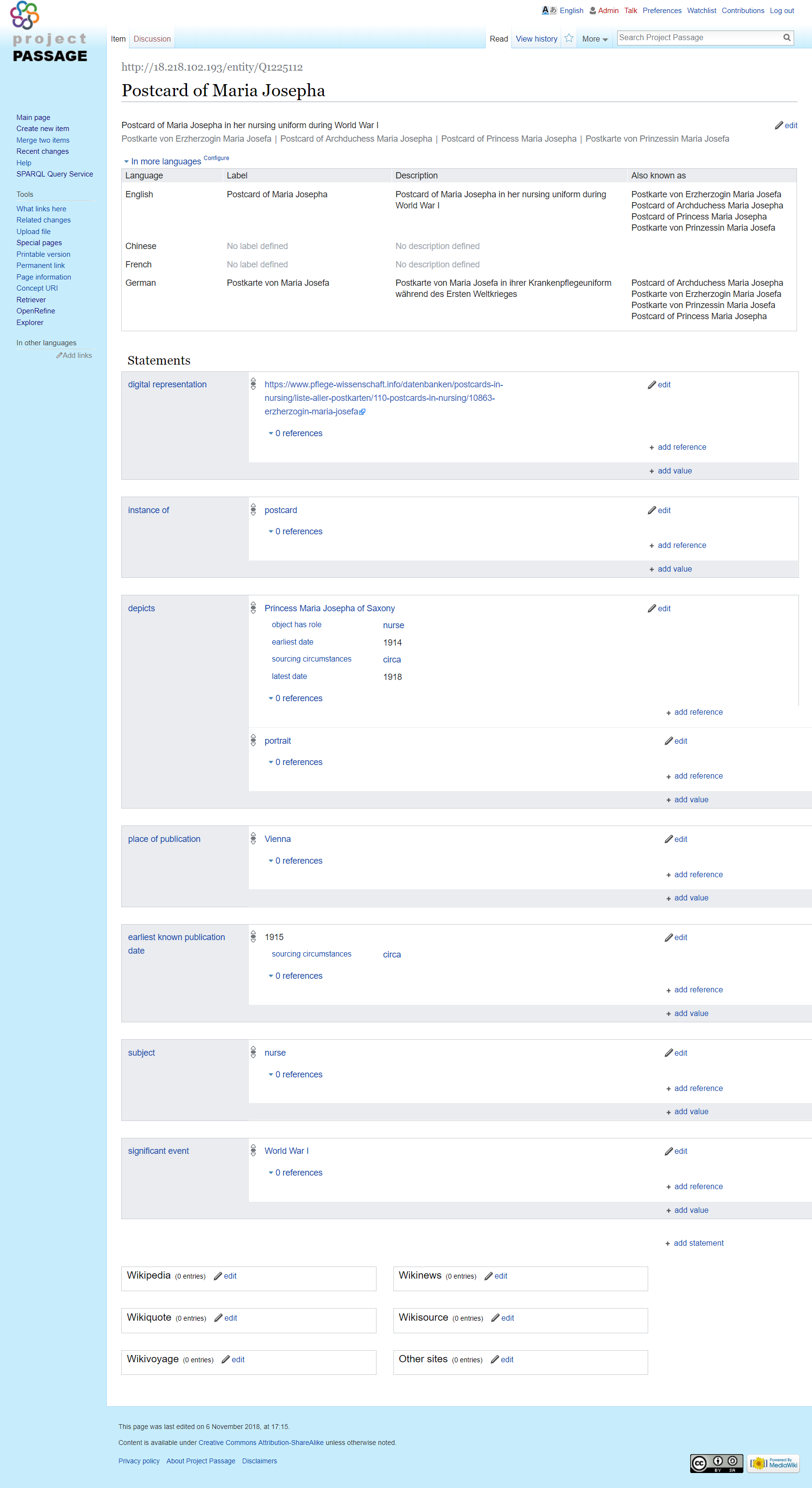Image resolution: width=812 pixels, height=1488 pixels.
Task: Click the language selector icon next to English
Action: pos(549,11)
